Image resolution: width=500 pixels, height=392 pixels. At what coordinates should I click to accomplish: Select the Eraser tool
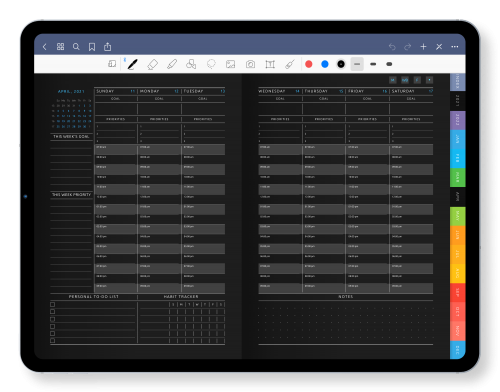152,64
